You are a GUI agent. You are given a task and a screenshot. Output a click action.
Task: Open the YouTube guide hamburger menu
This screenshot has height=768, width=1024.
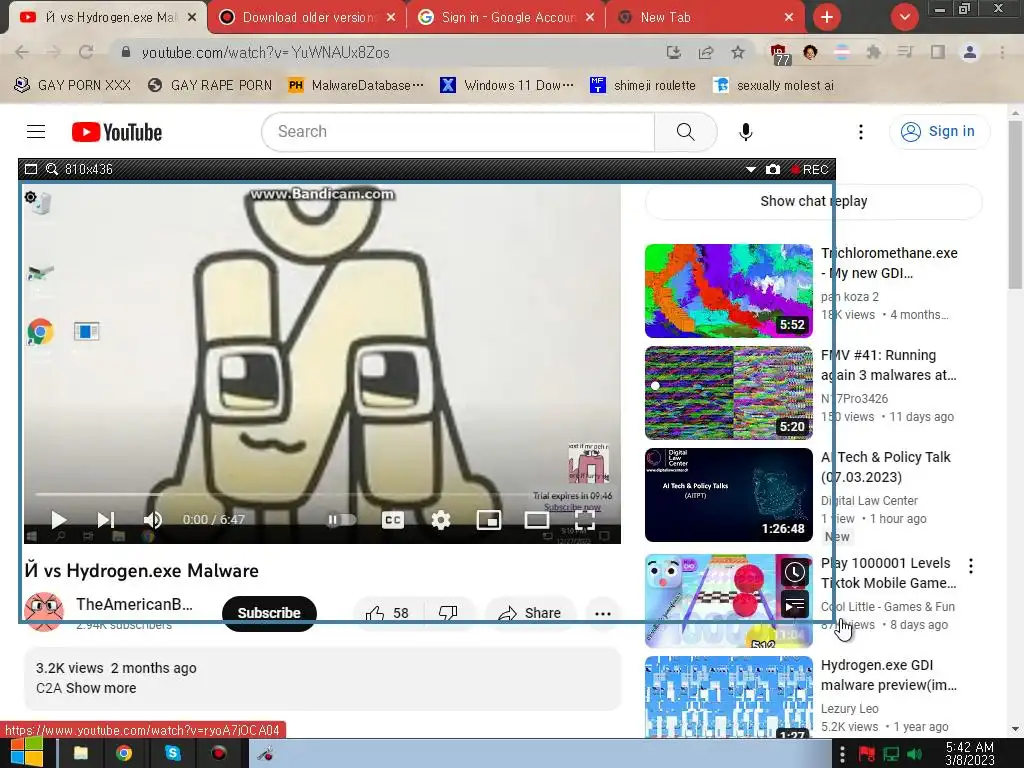coord(36,132)
